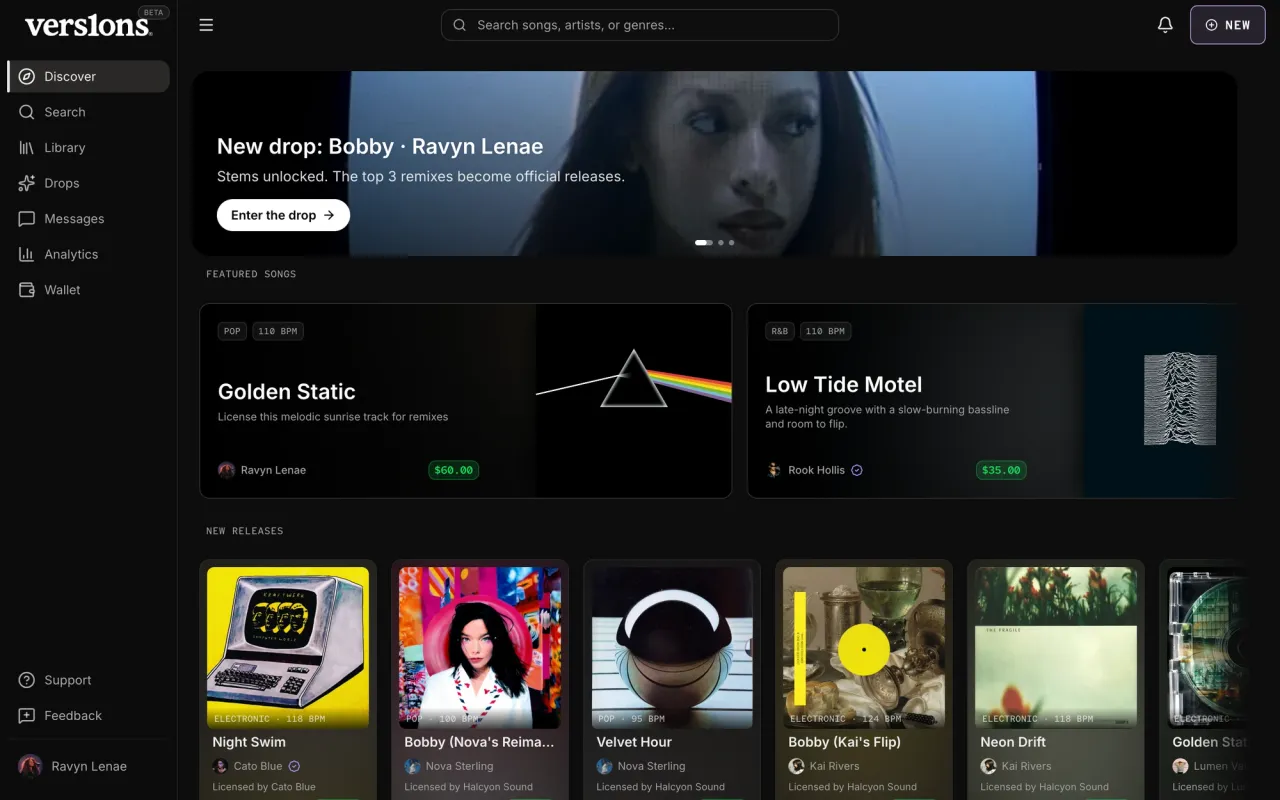Viewport: 1280px width, 800px height.
Task: Click the Support question mark icon
Action: [x=27, y=680]
